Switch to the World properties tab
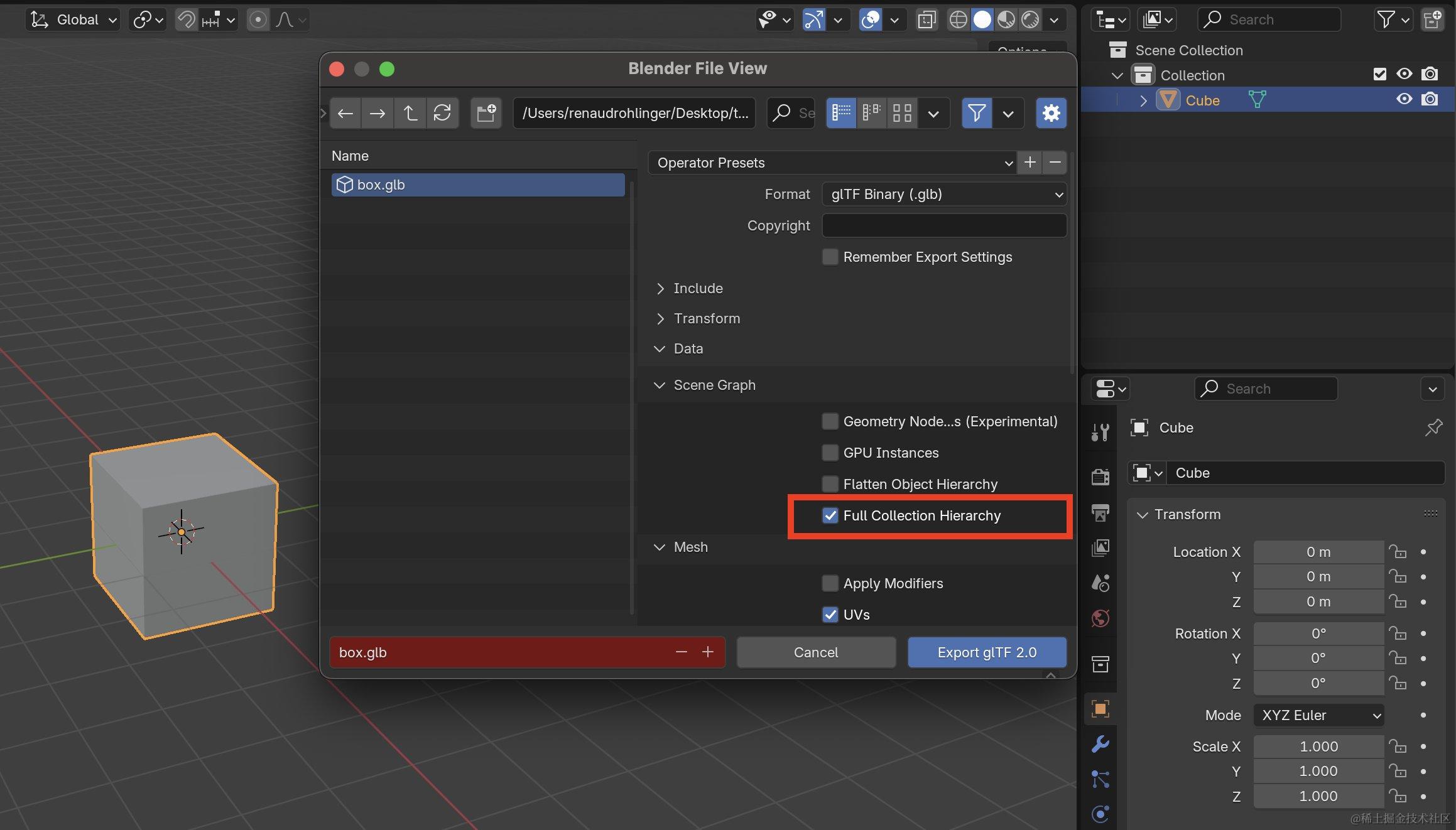This screenshot has height=830, width=1456. [1100, 618]
